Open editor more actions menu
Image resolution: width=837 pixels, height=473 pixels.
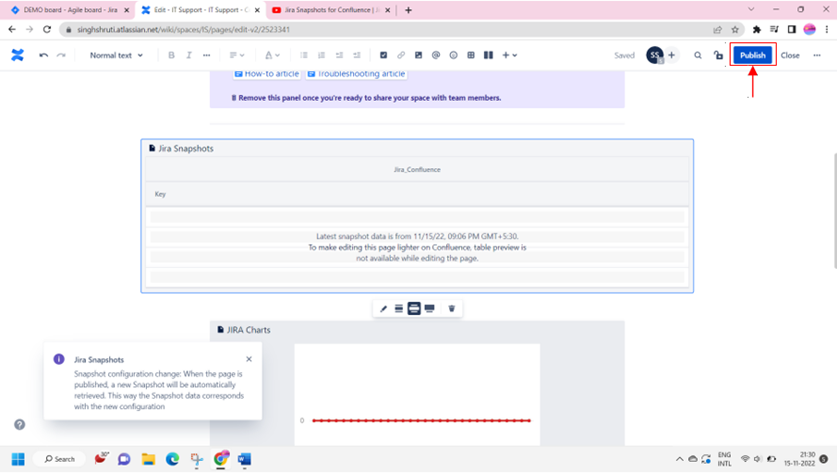coord(817,55)
